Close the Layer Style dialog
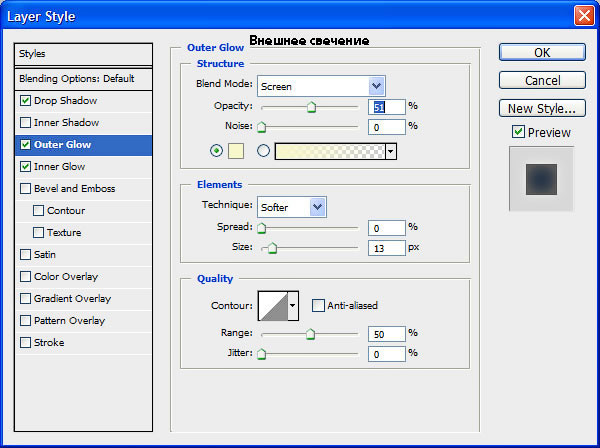Screen dimensions: 600x448 tap(584, 16)
